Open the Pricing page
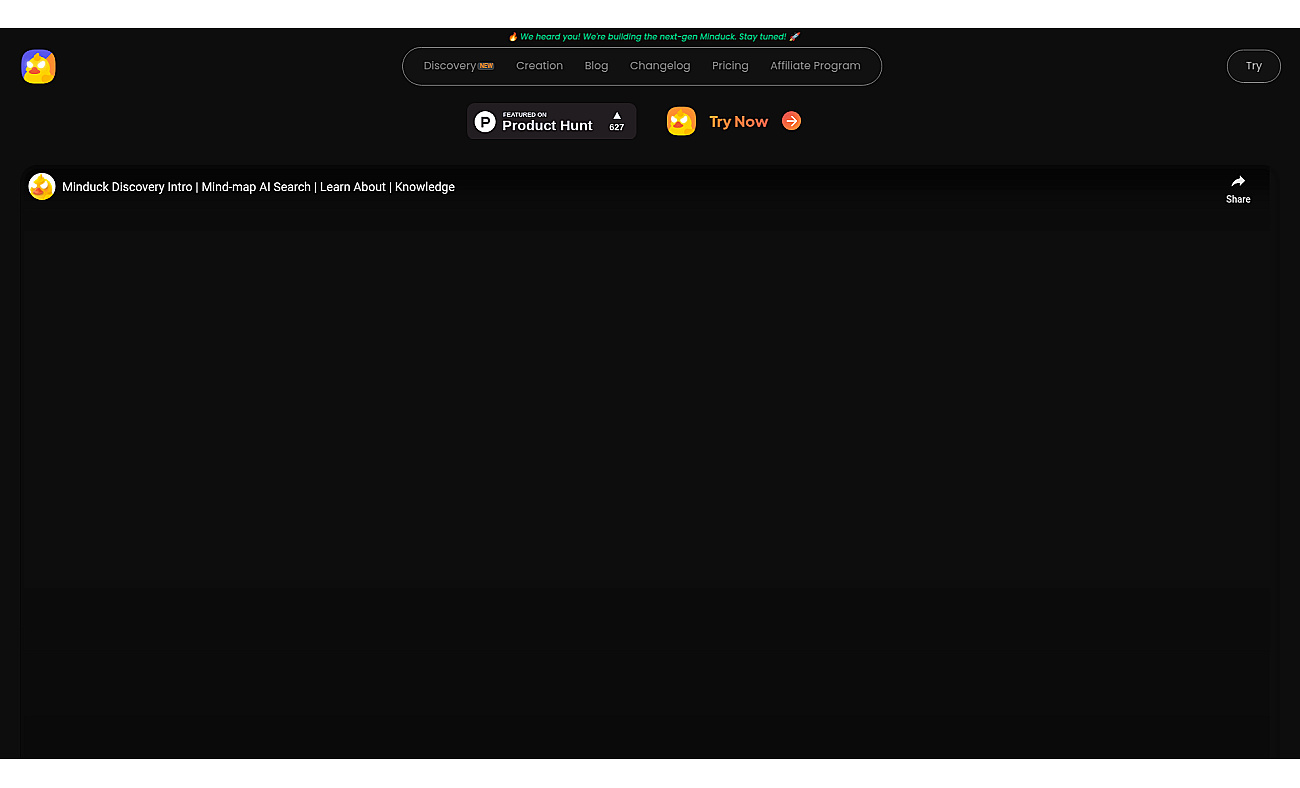The image size is (1300, 788). 730,66
